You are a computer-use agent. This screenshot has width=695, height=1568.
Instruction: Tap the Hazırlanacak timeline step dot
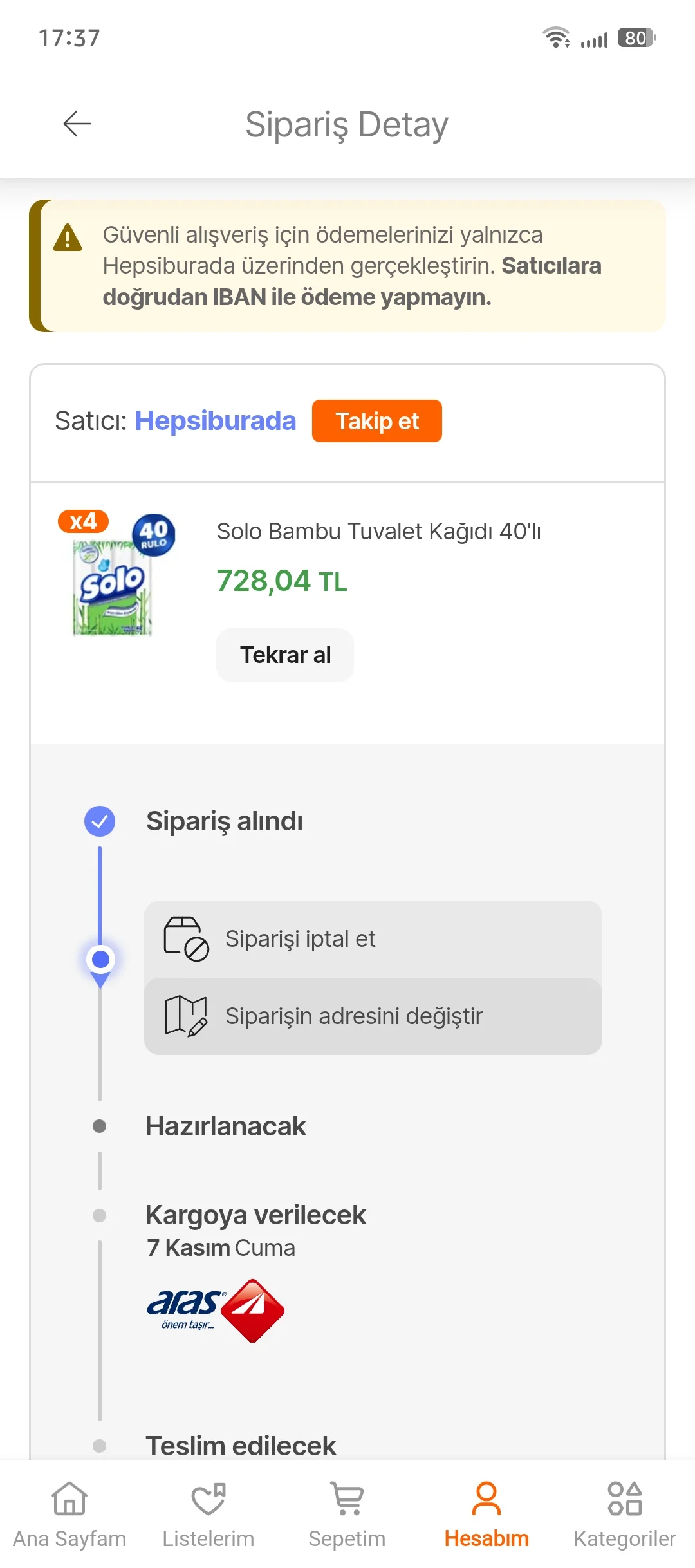pyautogui.click(x=100, y=1126)
